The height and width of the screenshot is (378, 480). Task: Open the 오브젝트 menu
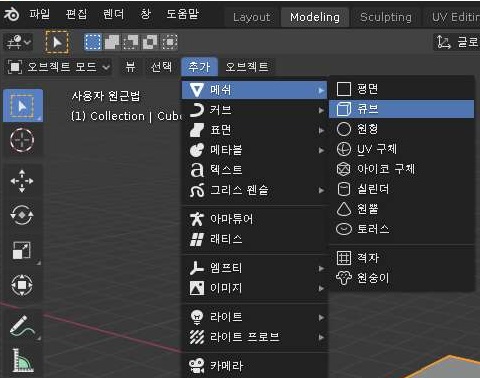click(x=247, y=67)
